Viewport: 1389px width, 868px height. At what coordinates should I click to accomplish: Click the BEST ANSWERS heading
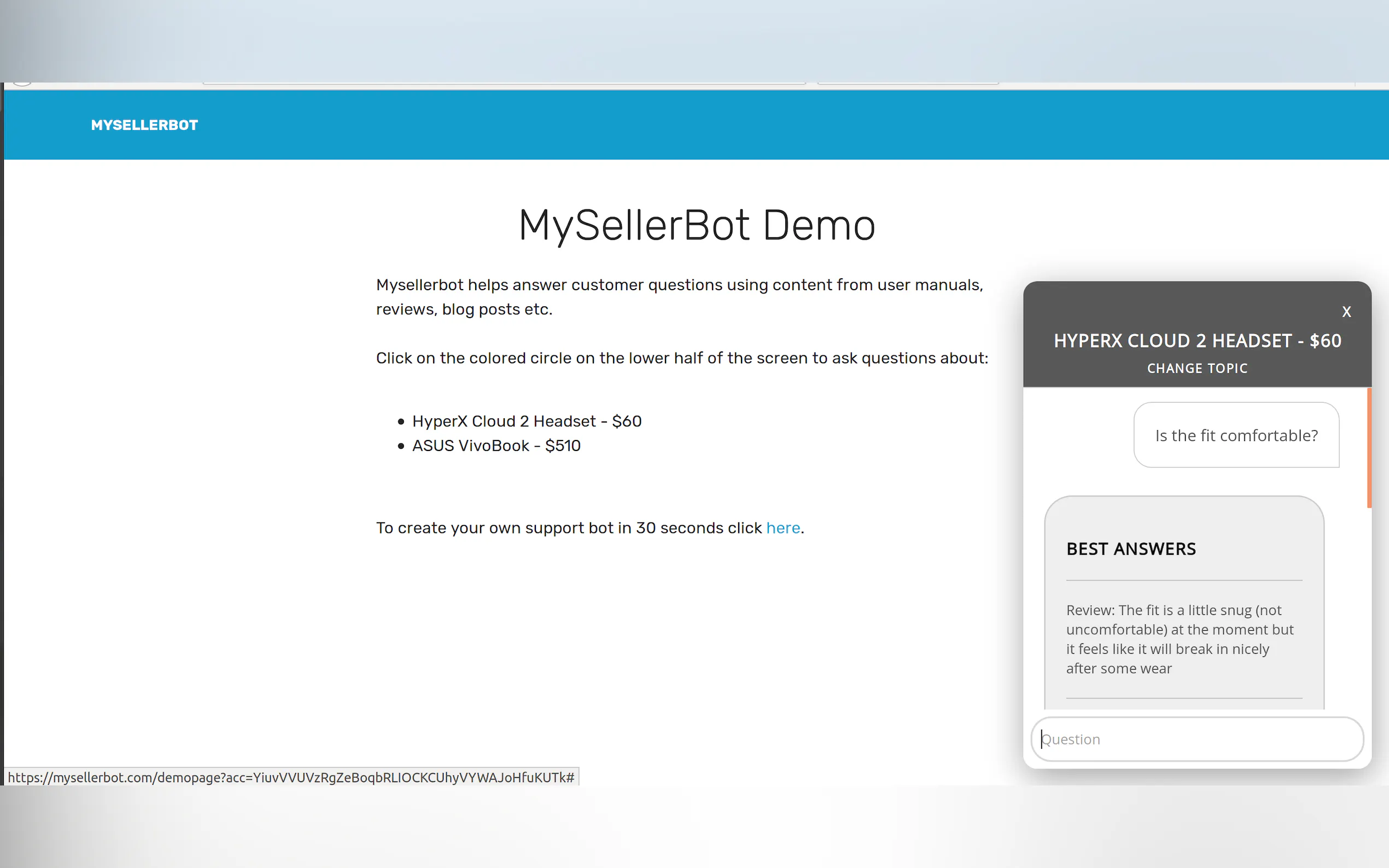pos(1130,549)
